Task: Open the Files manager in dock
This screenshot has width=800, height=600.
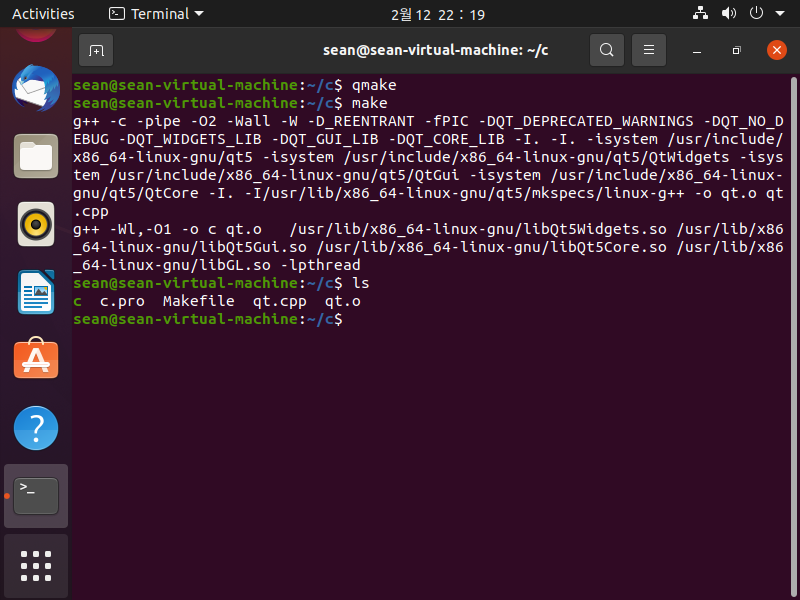Action: tap(36, 156)
